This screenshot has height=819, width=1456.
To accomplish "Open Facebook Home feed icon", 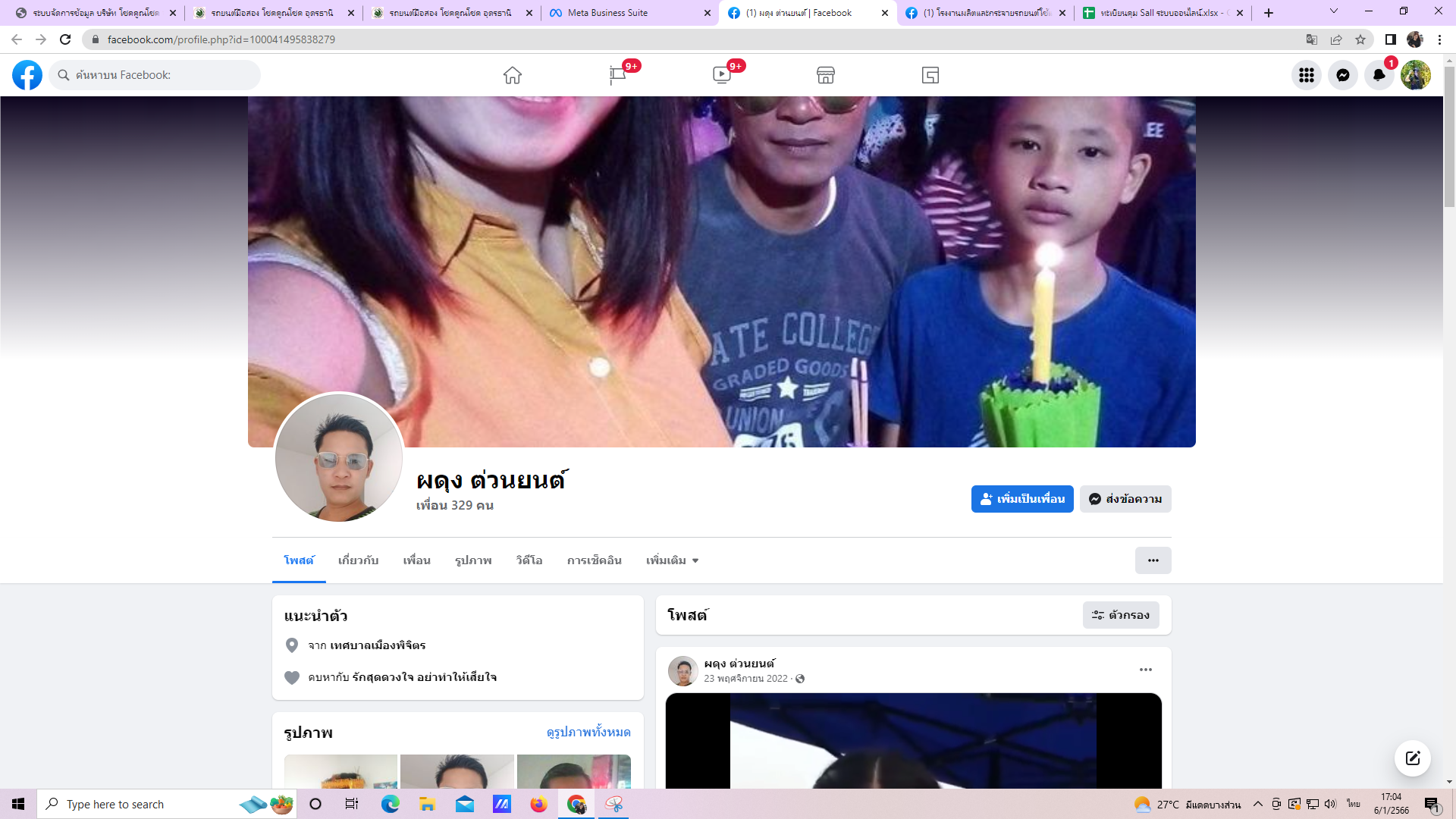I will pyautogui.click(x=513, y=75).
